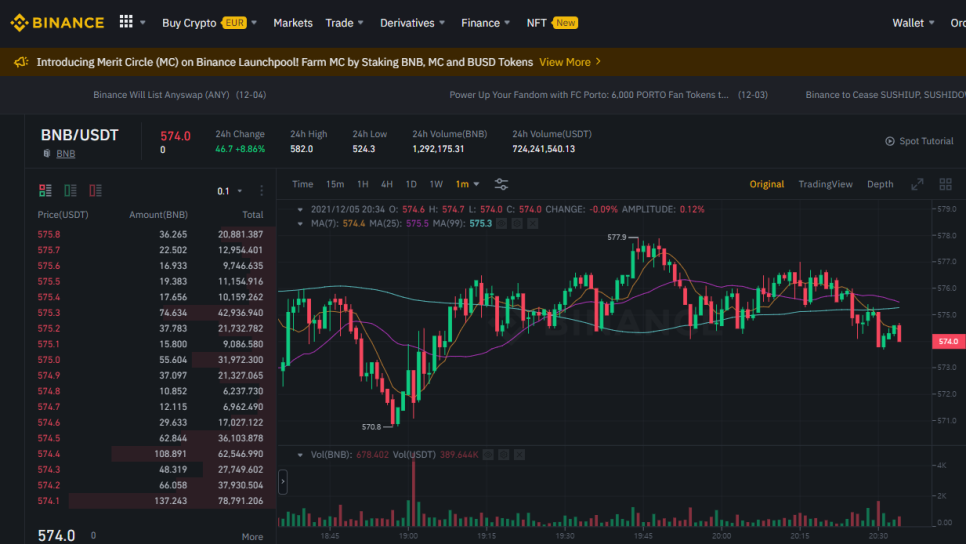Select Time chart interval
Screen dimensions: 966x544
click(302, 184)
